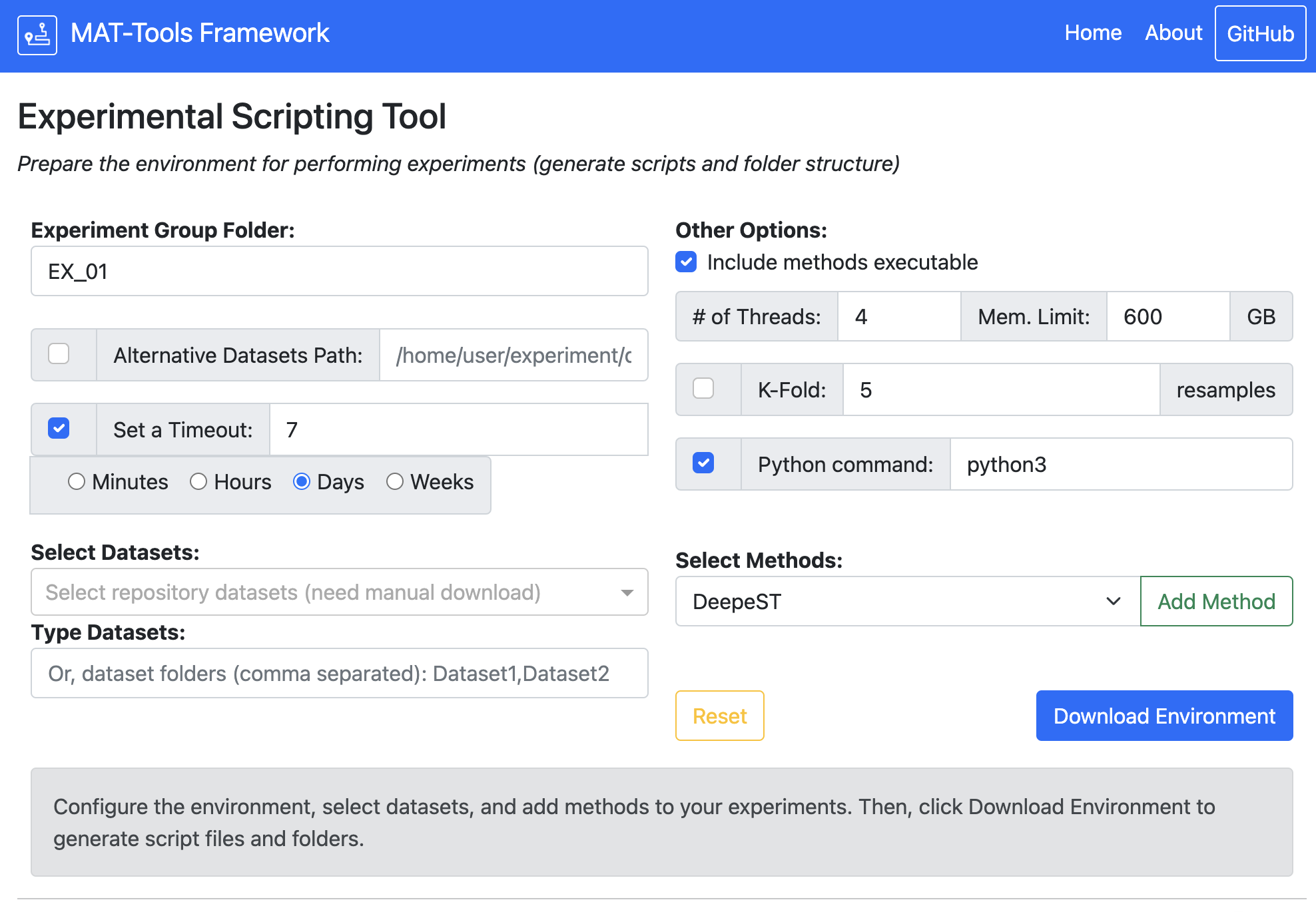Click the Add Method button
1316x912 pixels.
[1215, 601]
